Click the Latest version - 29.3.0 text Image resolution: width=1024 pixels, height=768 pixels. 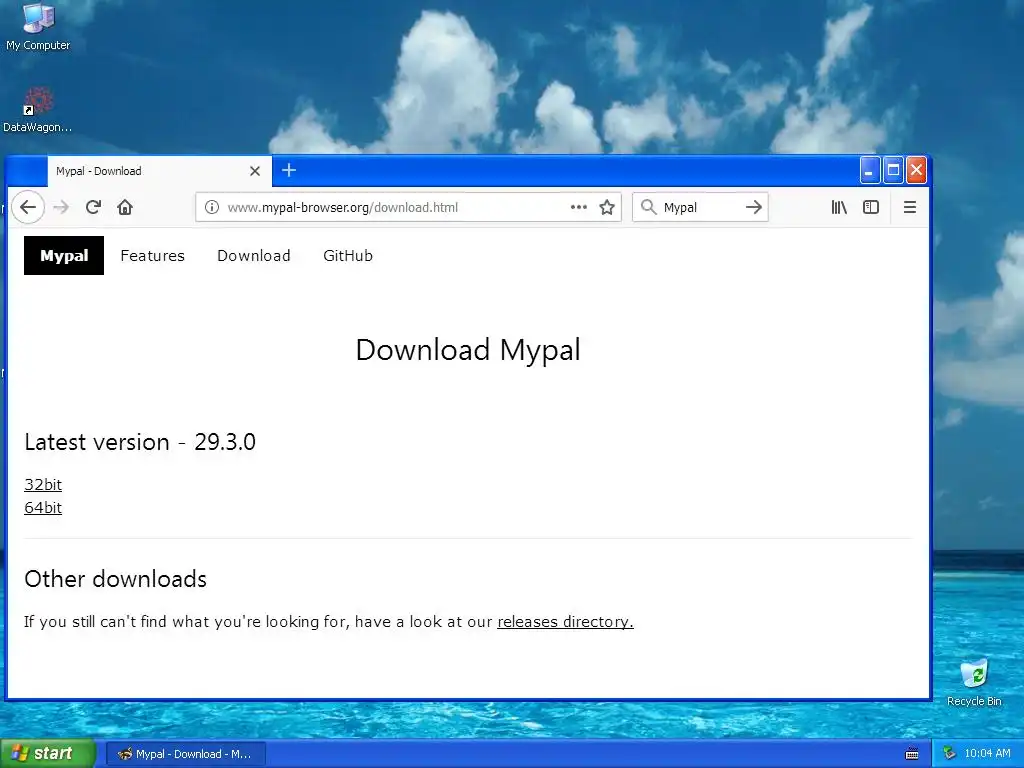tap(140, 442)
